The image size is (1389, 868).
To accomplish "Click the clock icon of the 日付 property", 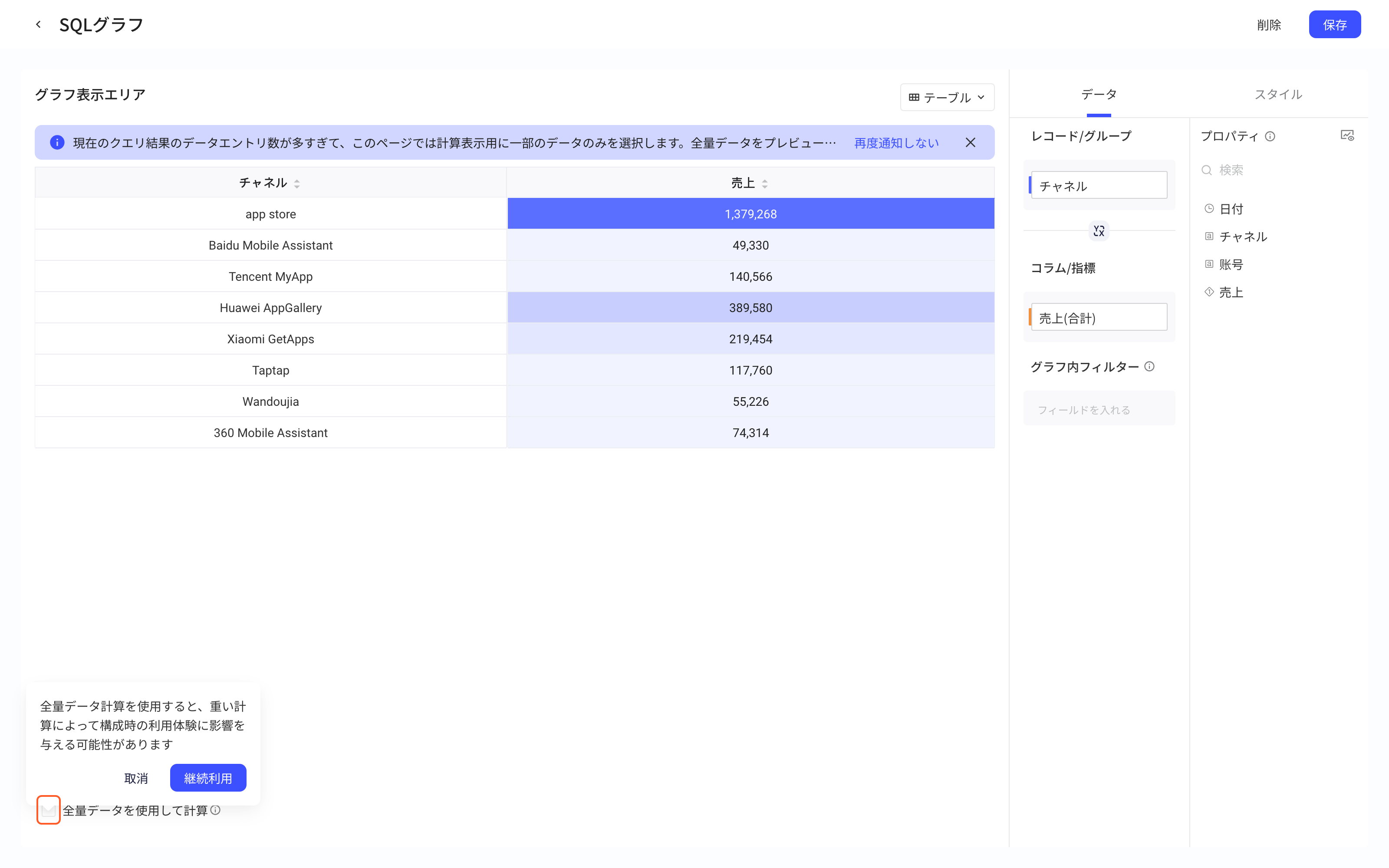I will [x=1209, y=208].
